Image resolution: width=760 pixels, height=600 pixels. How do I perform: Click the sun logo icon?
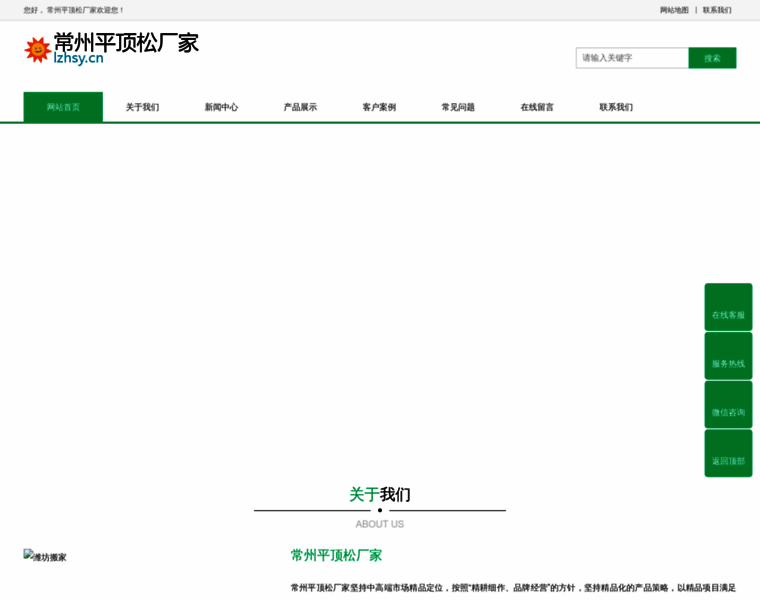37,49
